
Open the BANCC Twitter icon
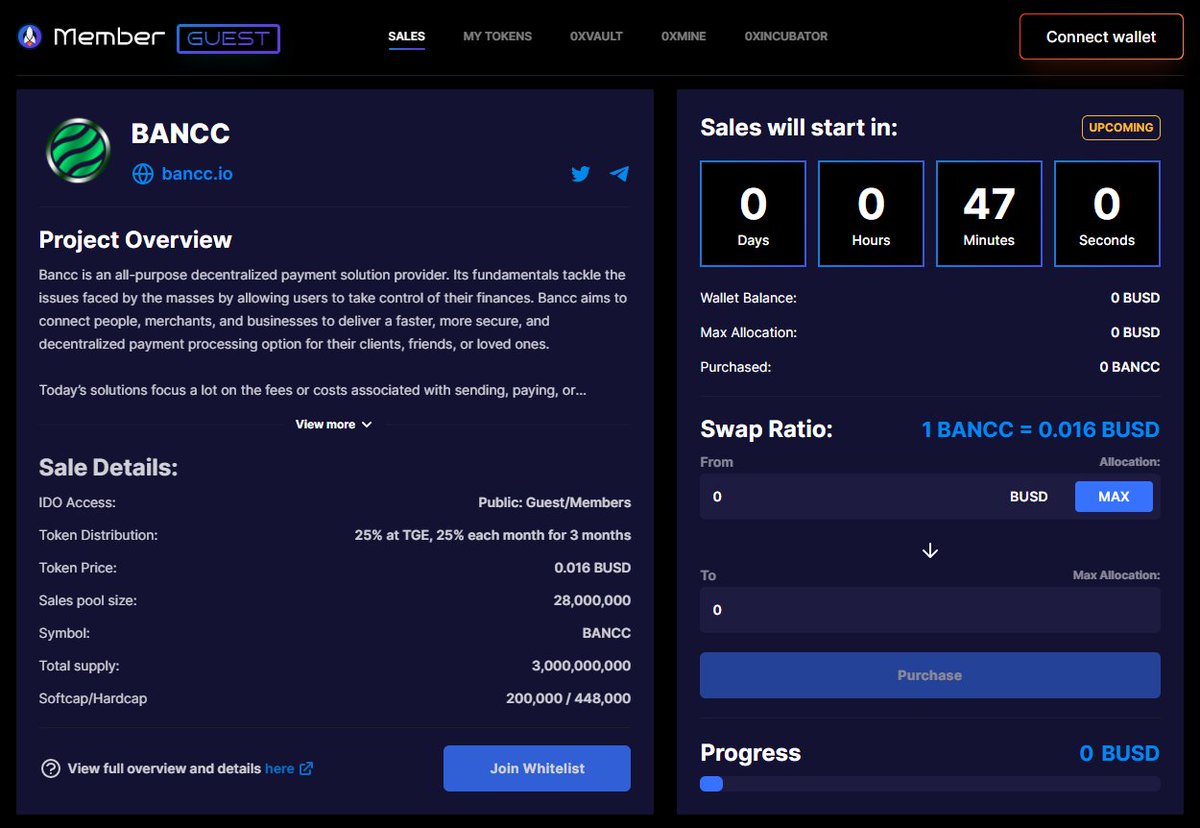[x=581, y=174]
